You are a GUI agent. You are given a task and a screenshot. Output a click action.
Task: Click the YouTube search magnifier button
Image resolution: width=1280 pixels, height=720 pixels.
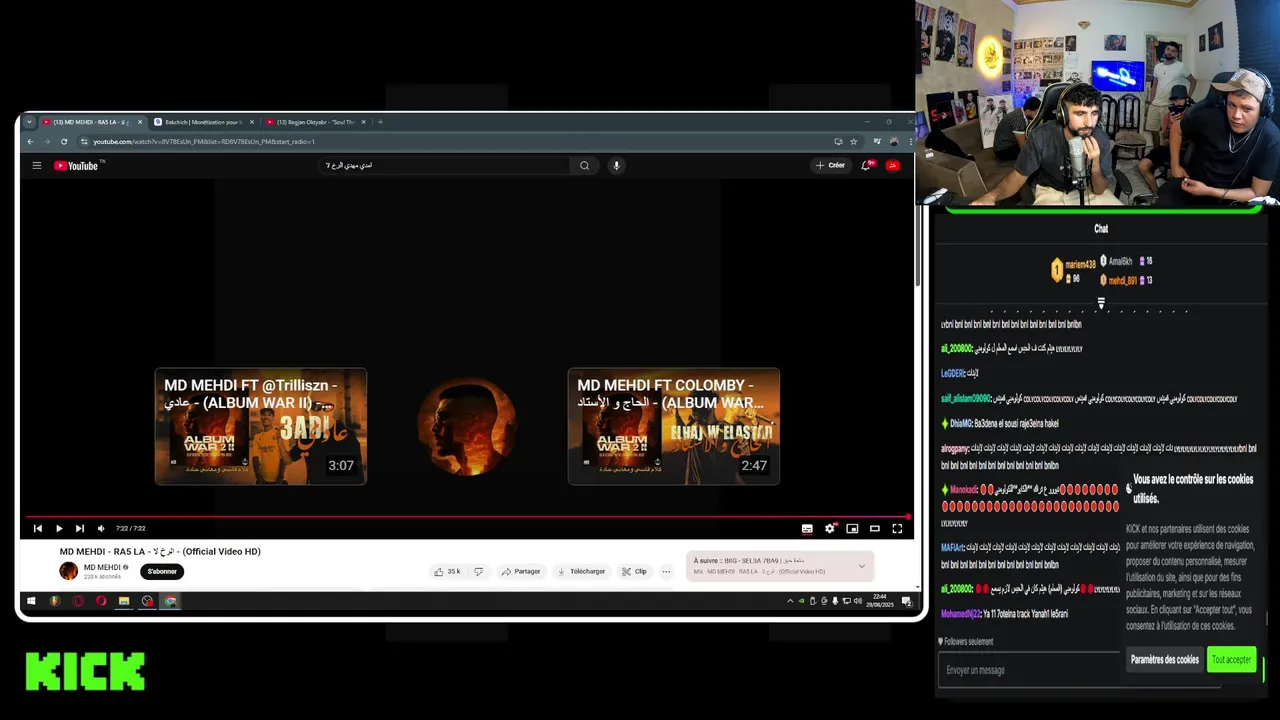(584, 166)
